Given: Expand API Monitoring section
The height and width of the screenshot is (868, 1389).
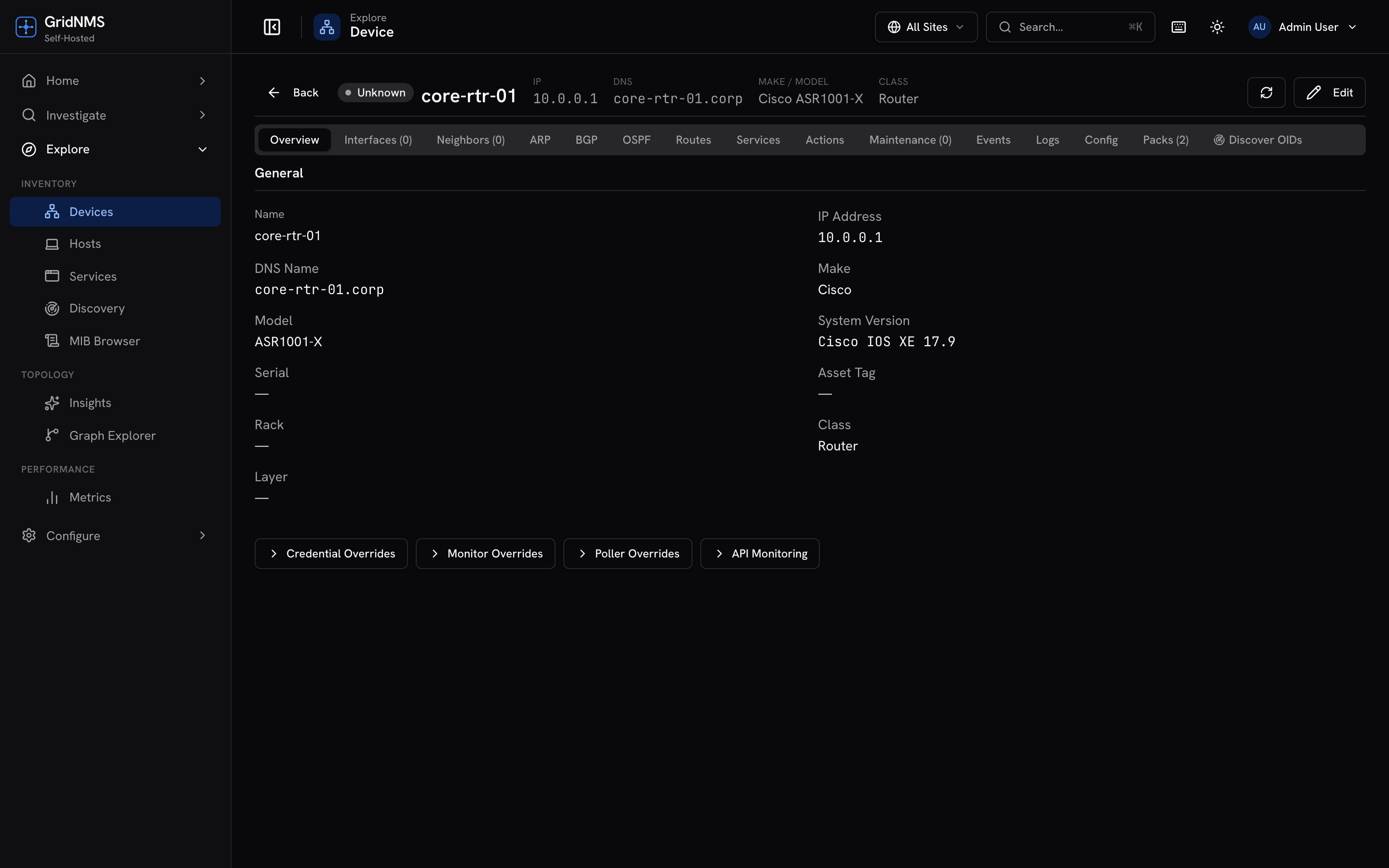Looking at the screenshot, I should click(x=759, y=554).
